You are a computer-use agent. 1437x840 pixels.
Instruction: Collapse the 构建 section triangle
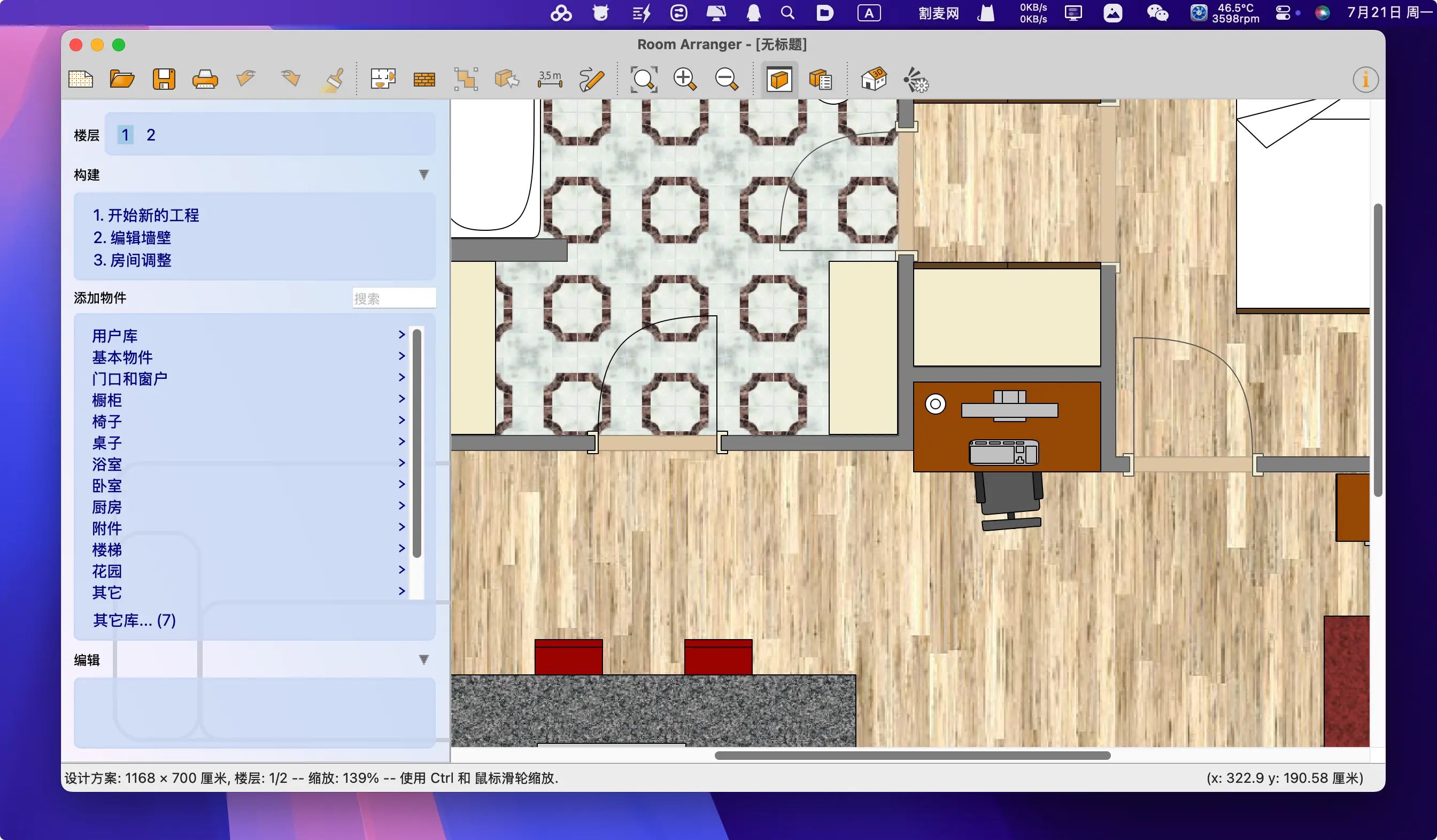point(424,174)
